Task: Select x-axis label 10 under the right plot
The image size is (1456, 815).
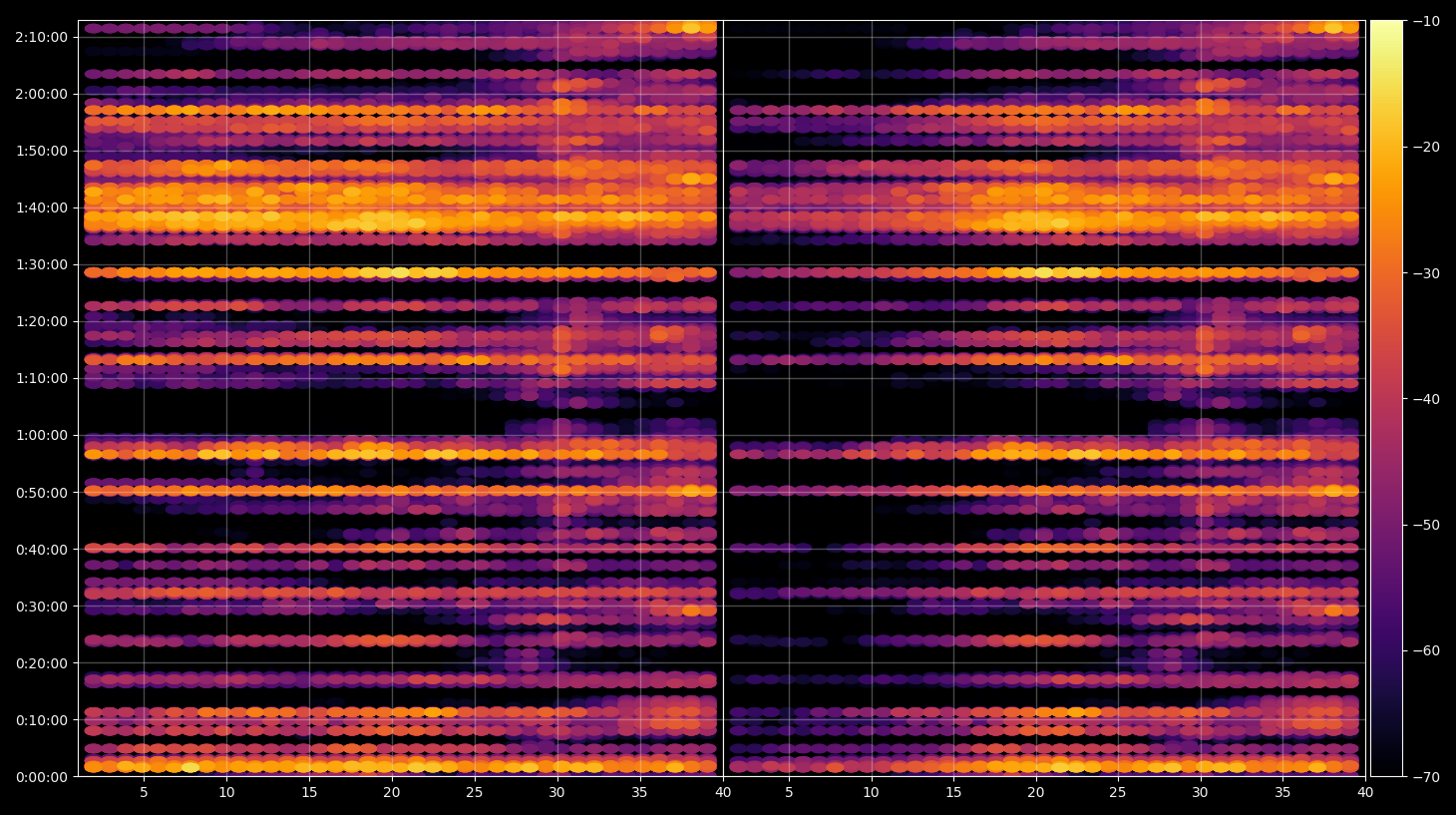Action: pyautogui.click(x=871, y=793)
